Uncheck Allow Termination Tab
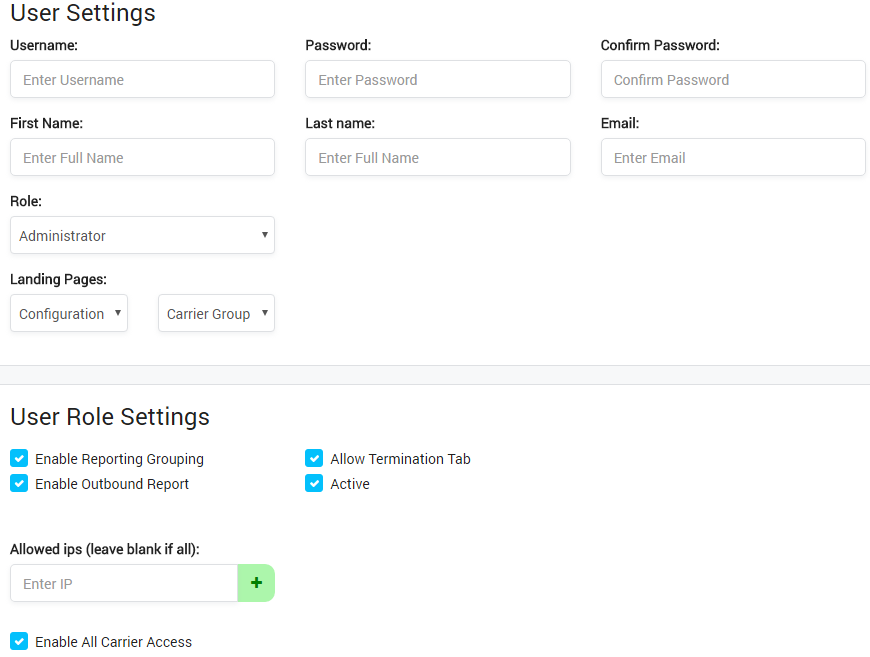The width and height of the screenshot is (870, 657). 314,458
